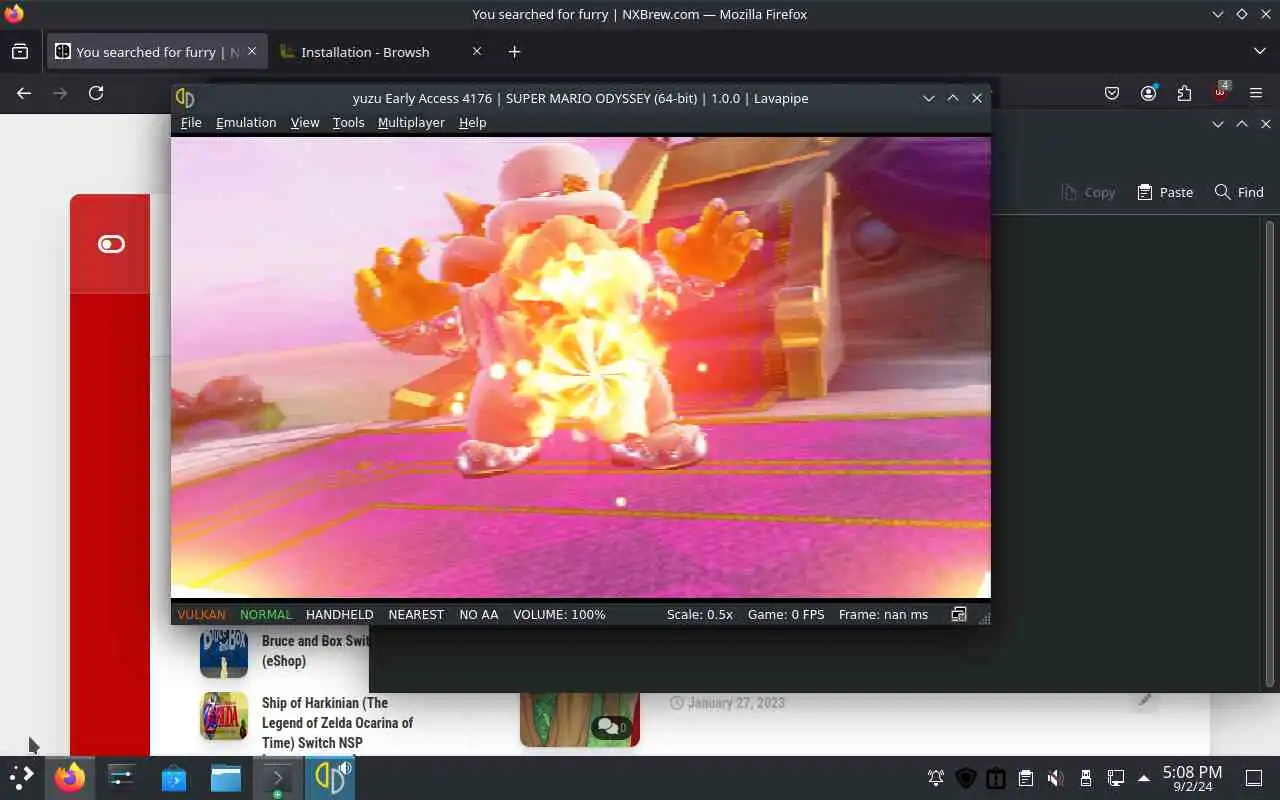Image resolution: width=1280 pixels, height=800 pixels.
Task: Click the Ship of Harkinian Zelda thumbnail
Action: pos(224,716)
